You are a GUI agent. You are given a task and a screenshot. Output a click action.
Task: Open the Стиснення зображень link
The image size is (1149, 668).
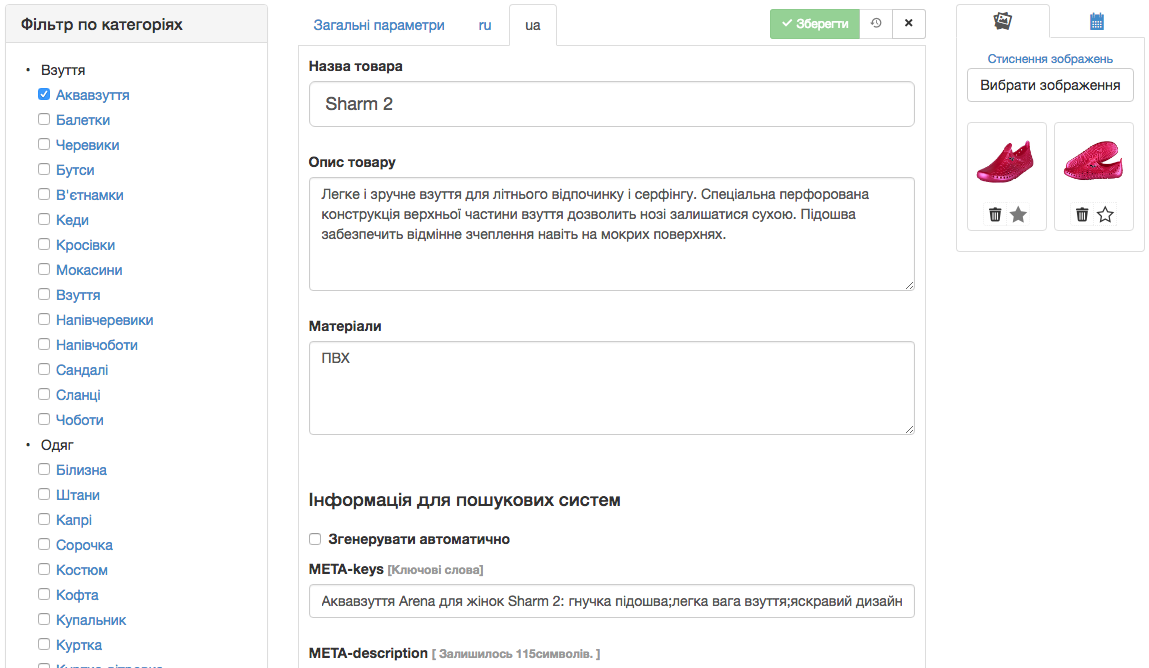click(1050, 59)
